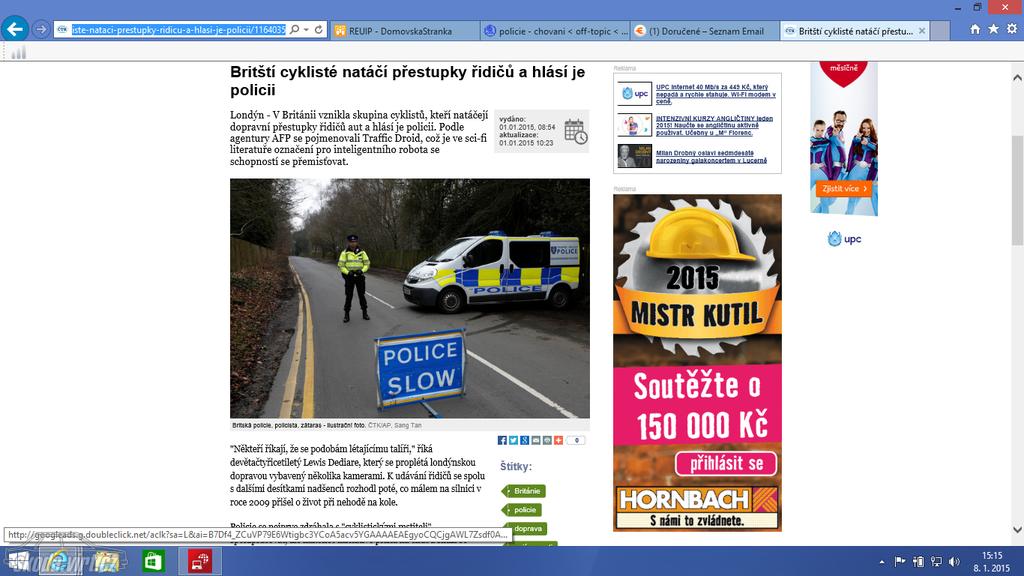Open Favorites star icon
The height and width of the screenshot is (576, 1024).
pyautogui.click(x=993, y=29)
